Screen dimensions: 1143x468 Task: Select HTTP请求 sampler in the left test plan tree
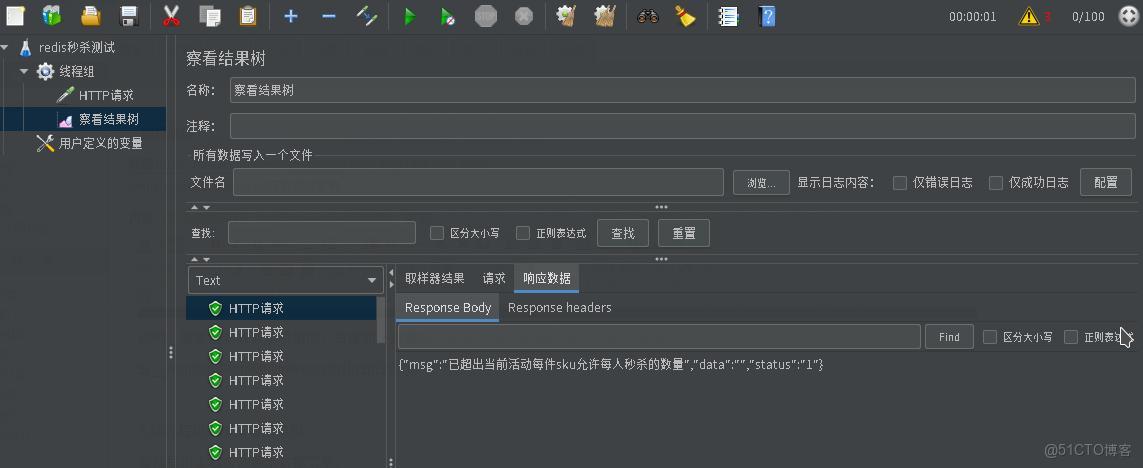tap(106, 95)
